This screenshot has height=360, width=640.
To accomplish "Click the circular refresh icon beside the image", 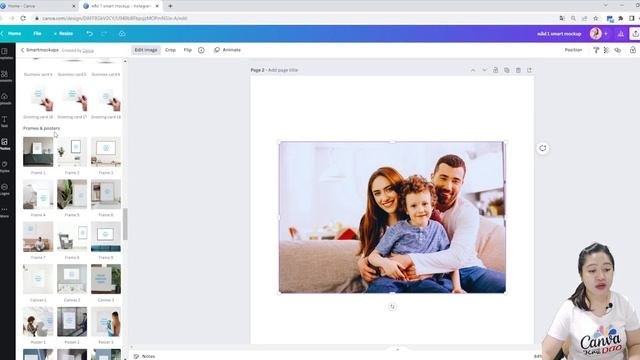I will pos(542,148).
